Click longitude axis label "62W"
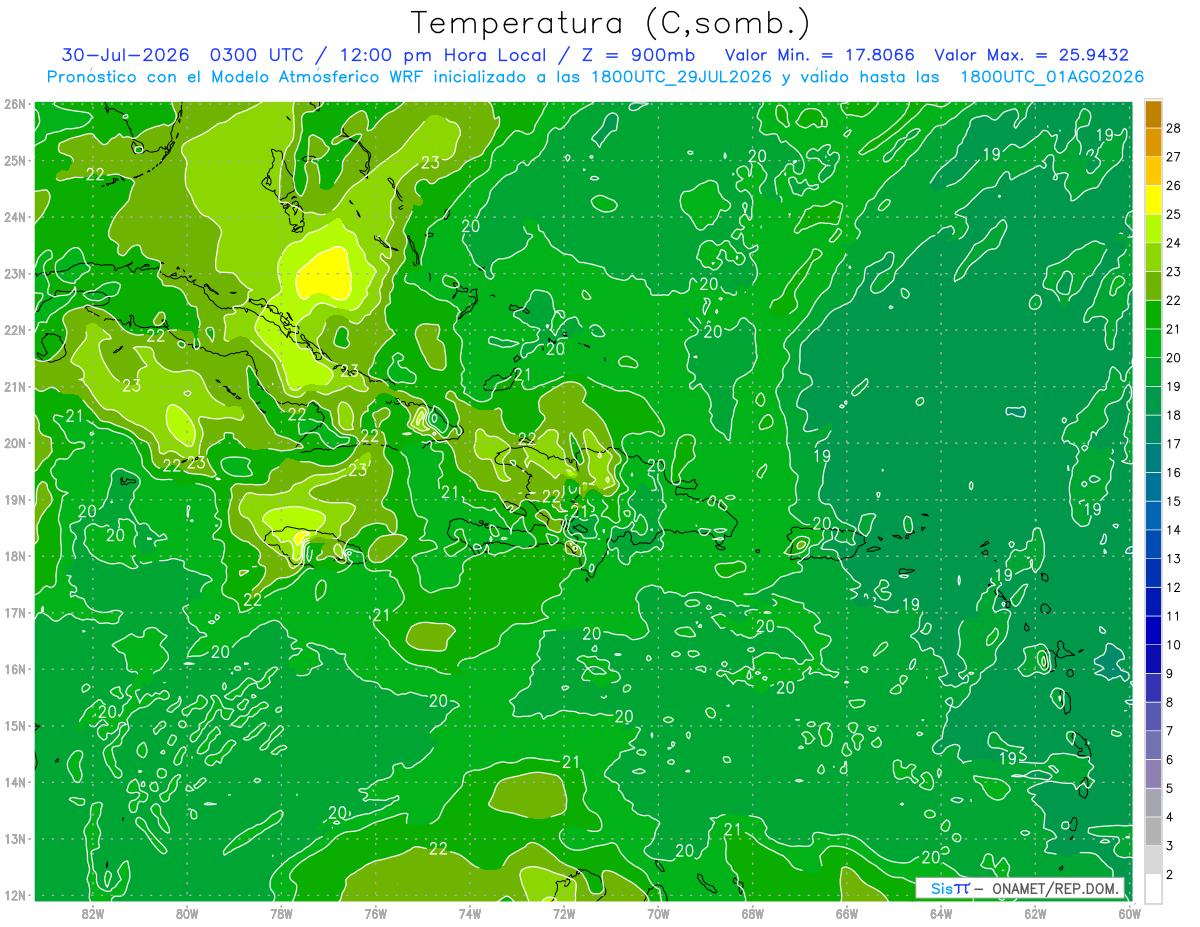The height and width of the screenshot is (927, 1200). click(x=1035, y=913)
